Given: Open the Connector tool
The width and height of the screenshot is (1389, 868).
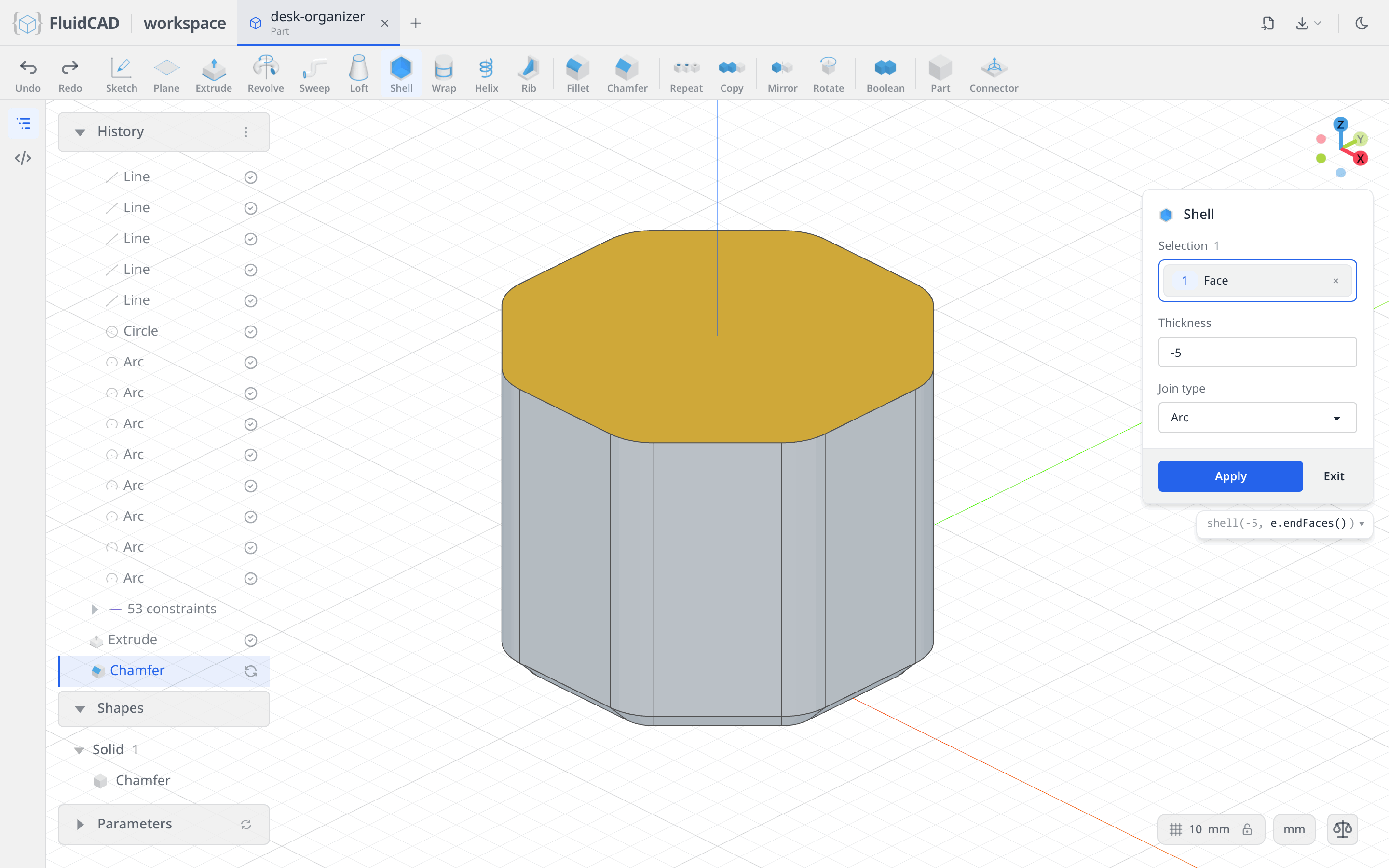Looking at the screenshot, I should [x=994, y=74].
